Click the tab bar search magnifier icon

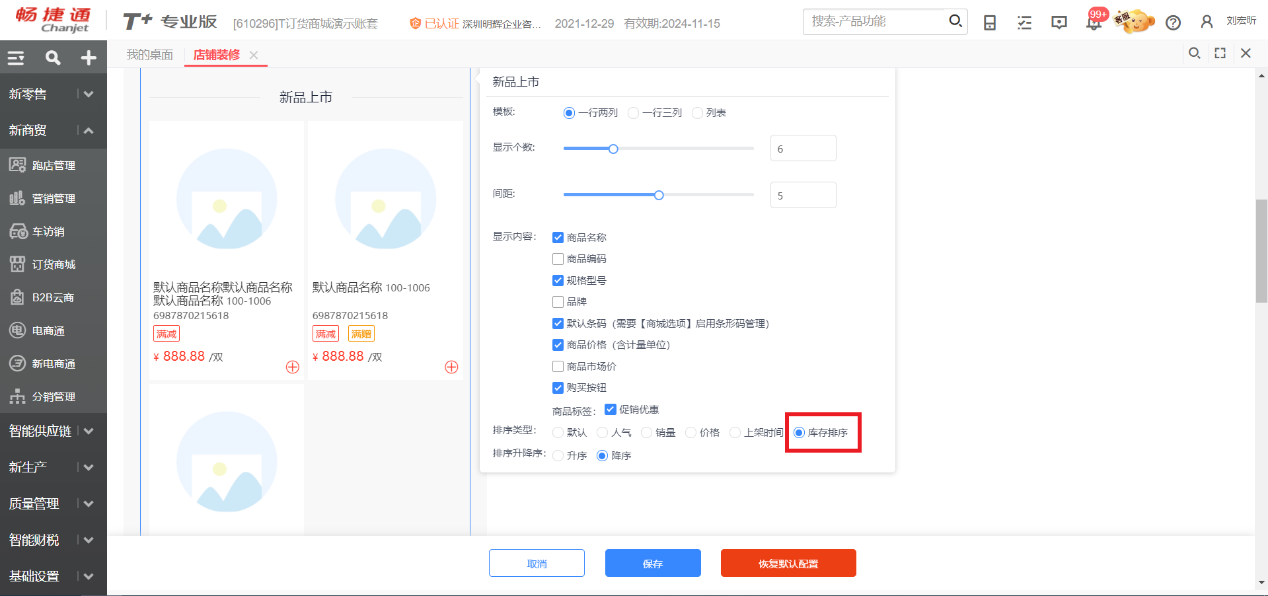coord(1194,53)
